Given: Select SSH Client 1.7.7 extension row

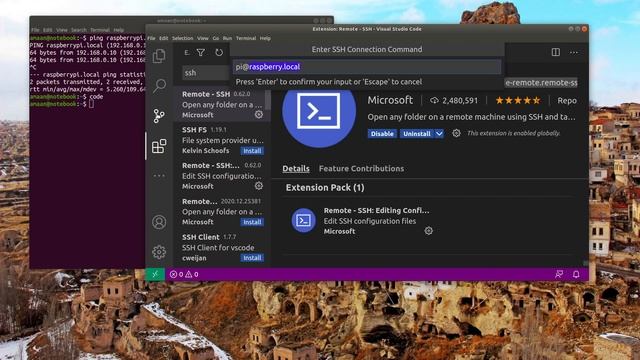Looking at the screenshot, I should coord(222,247).
